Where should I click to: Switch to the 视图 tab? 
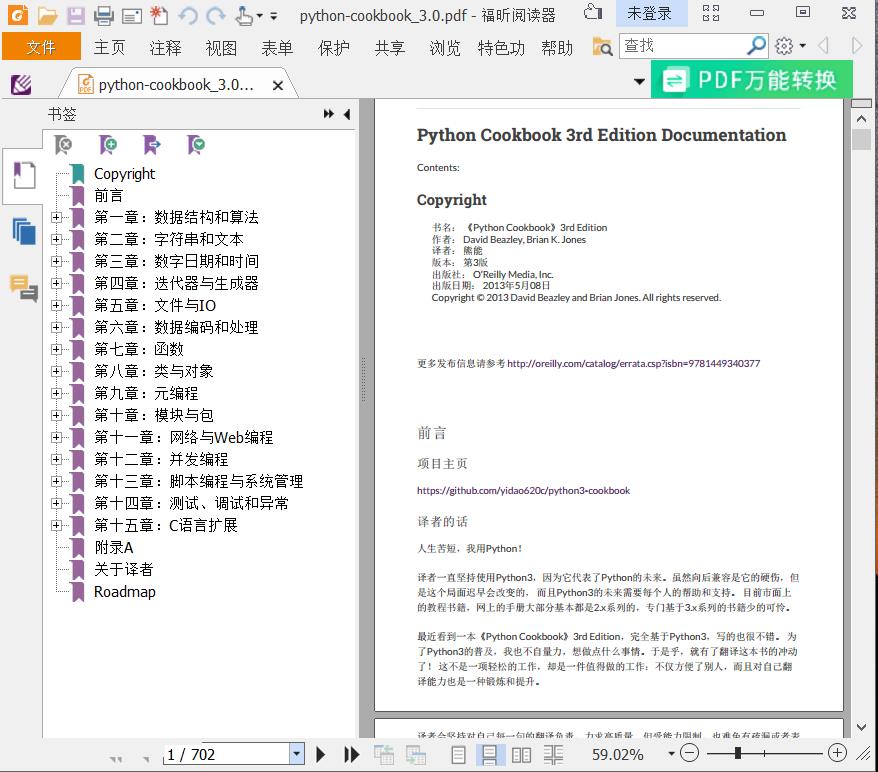coord(221,48)
